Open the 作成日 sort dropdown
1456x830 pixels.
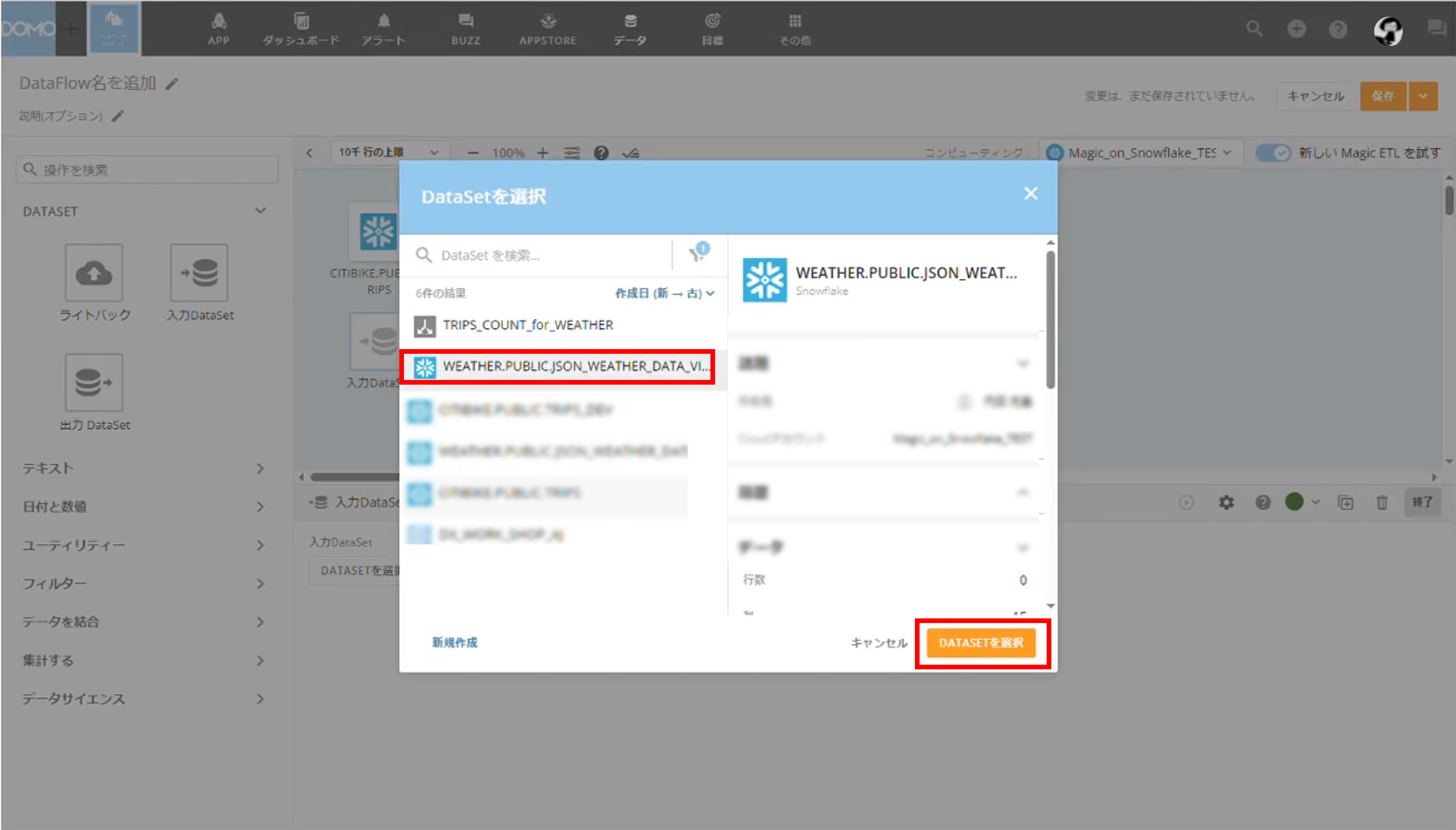click(x=664, y=293)
